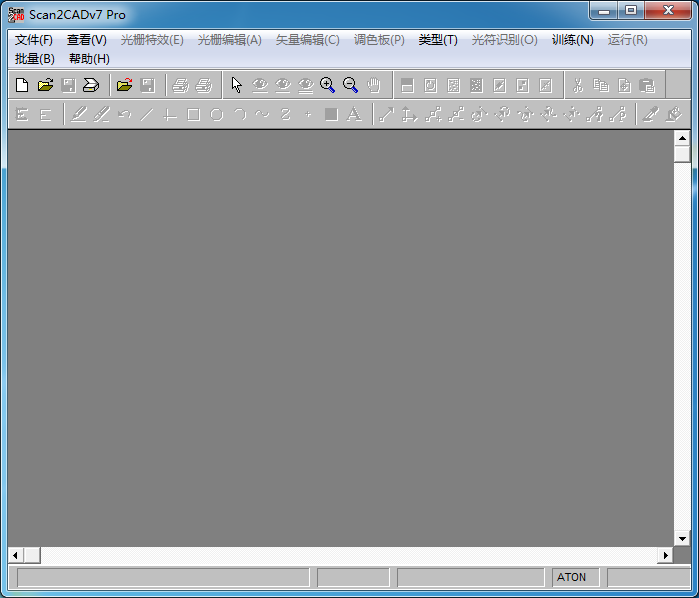This screenshot has width=699, height=598.
Task: Click the second floppy save icon beside the red-arrow folder
Action: pyautogui.click(x=148, y=85)
